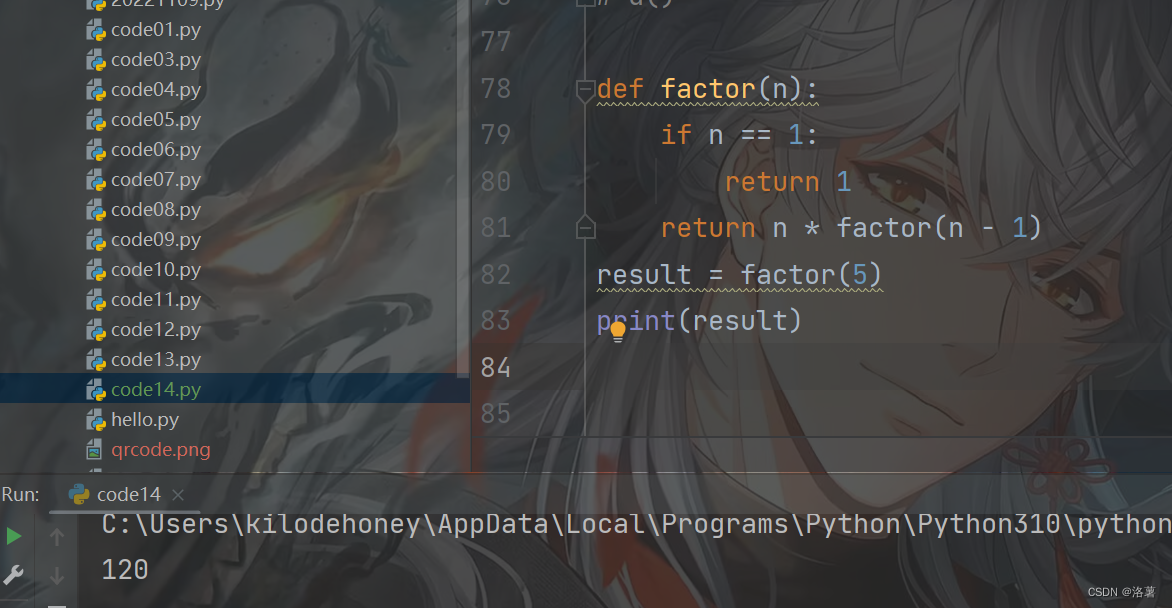Image resolution: width=1172 pixels, height=608 pixels.
Task: Click the down arrow in Run panel
Action: [57, 576]
